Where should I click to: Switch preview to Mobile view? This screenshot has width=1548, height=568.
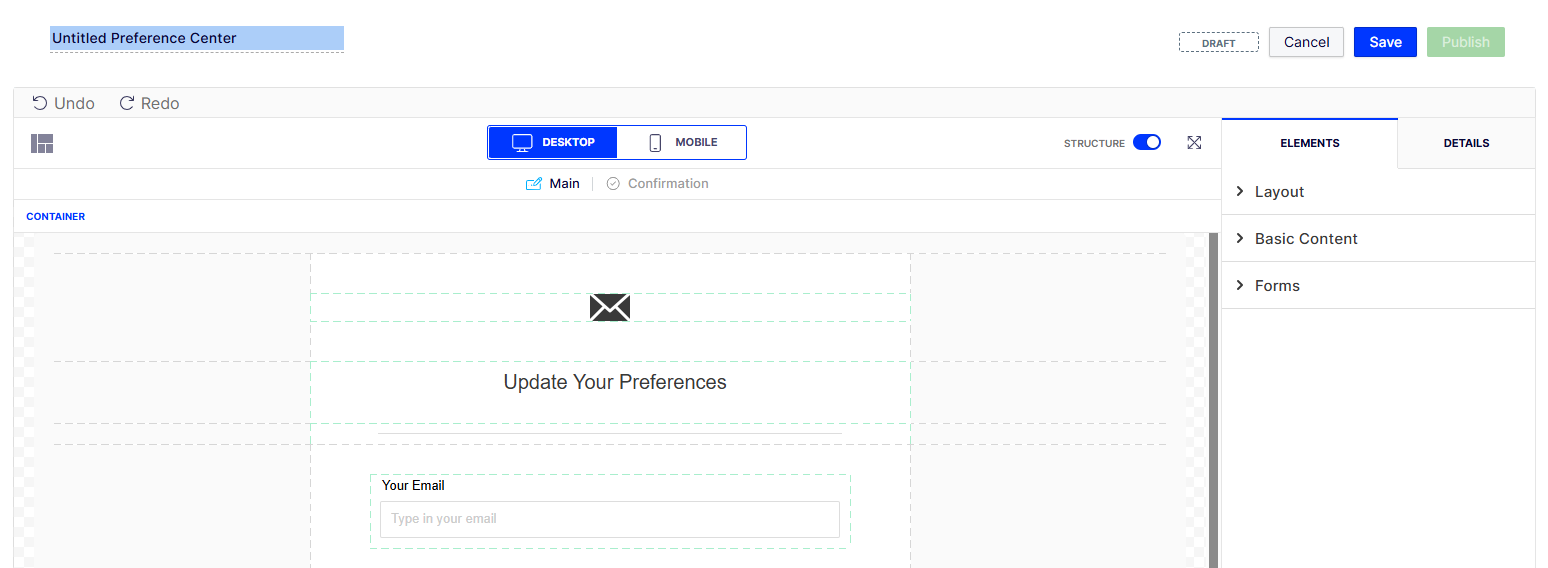click(682, 142)
